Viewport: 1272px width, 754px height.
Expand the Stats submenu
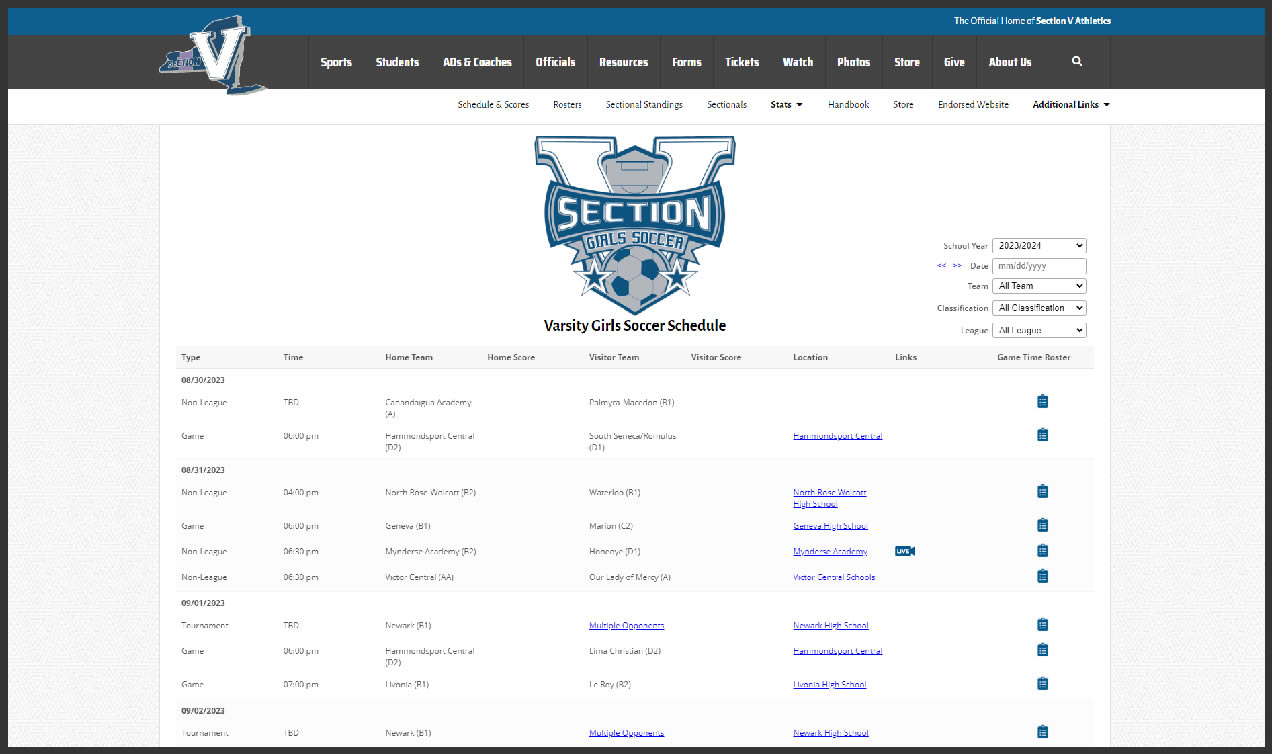pos(787,105)
